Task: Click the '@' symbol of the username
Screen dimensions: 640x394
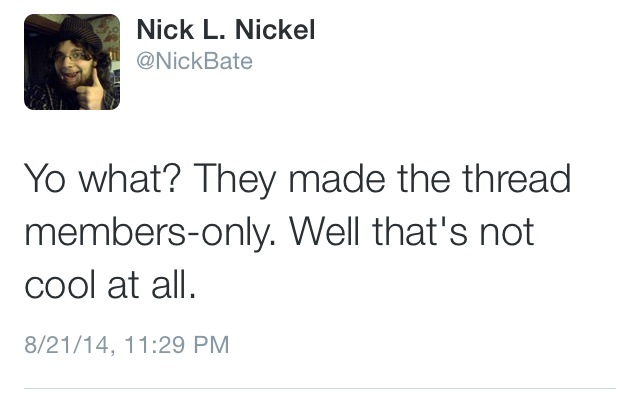Action: click(x=145, y=62)
